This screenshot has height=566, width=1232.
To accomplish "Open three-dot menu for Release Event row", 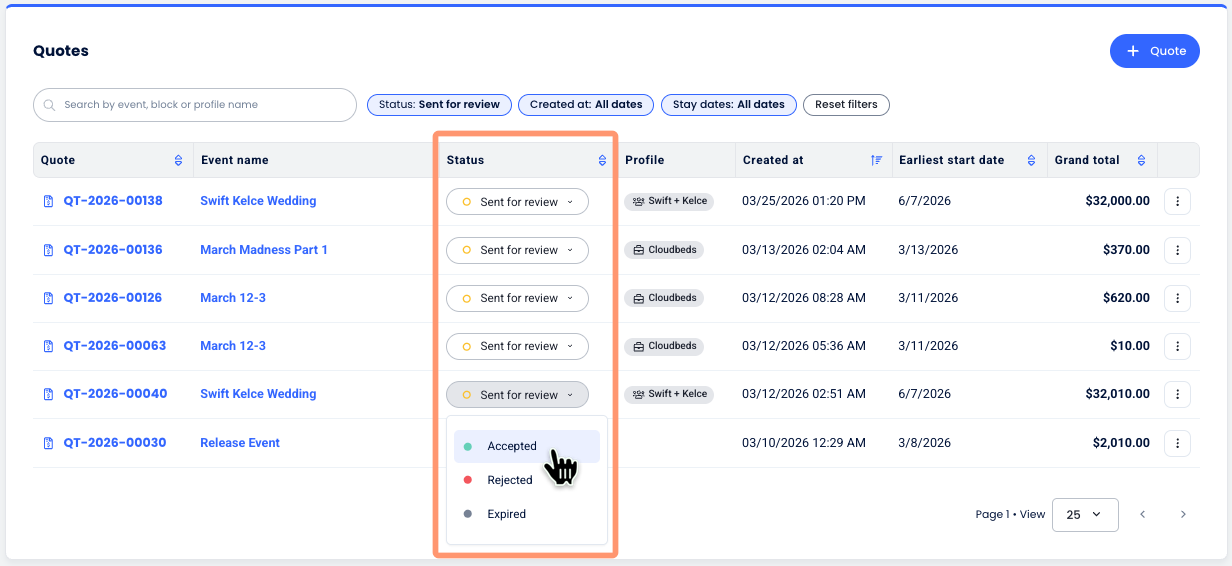I will point(1177,443).
